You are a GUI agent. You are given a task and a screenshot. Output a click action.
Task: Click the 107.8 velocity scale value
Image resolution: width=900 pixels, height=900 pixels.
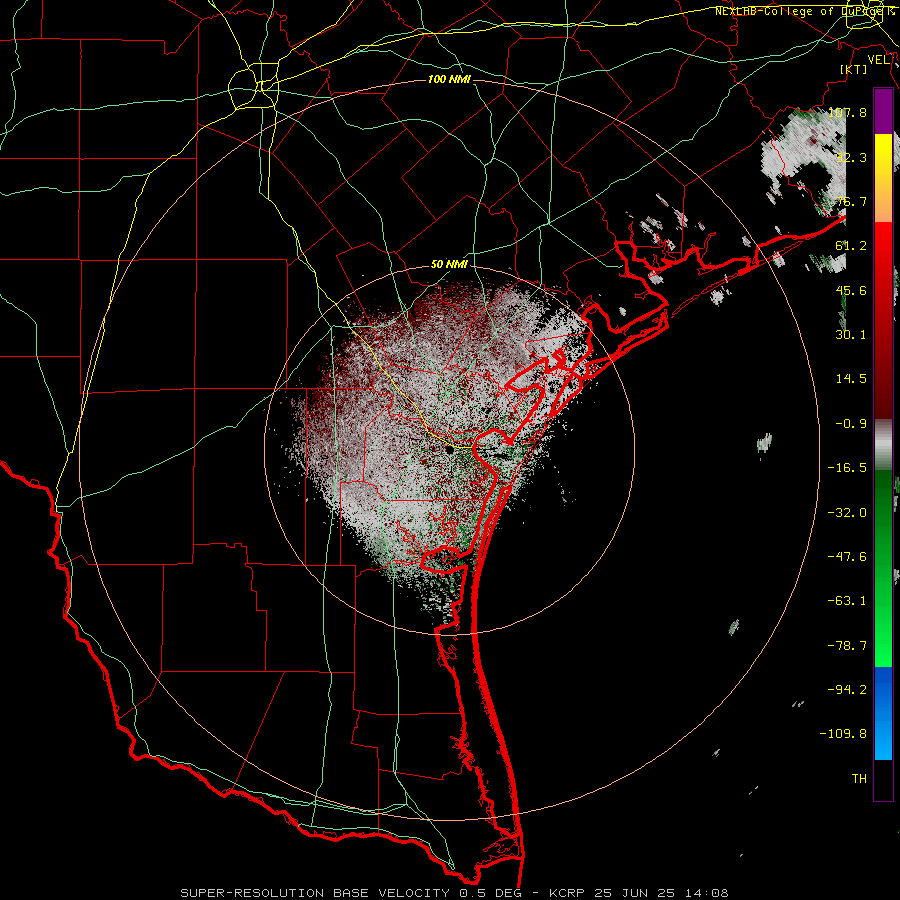(x=848, y=112)
